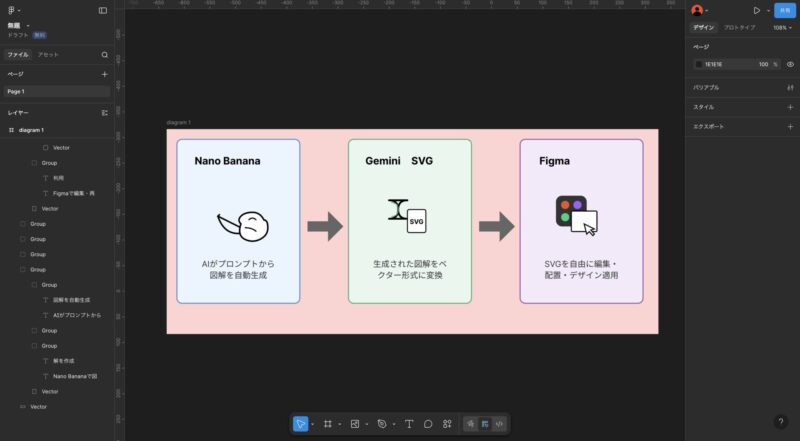Click the user avatar
Viewport: 800px width, 441px height.
697,10
